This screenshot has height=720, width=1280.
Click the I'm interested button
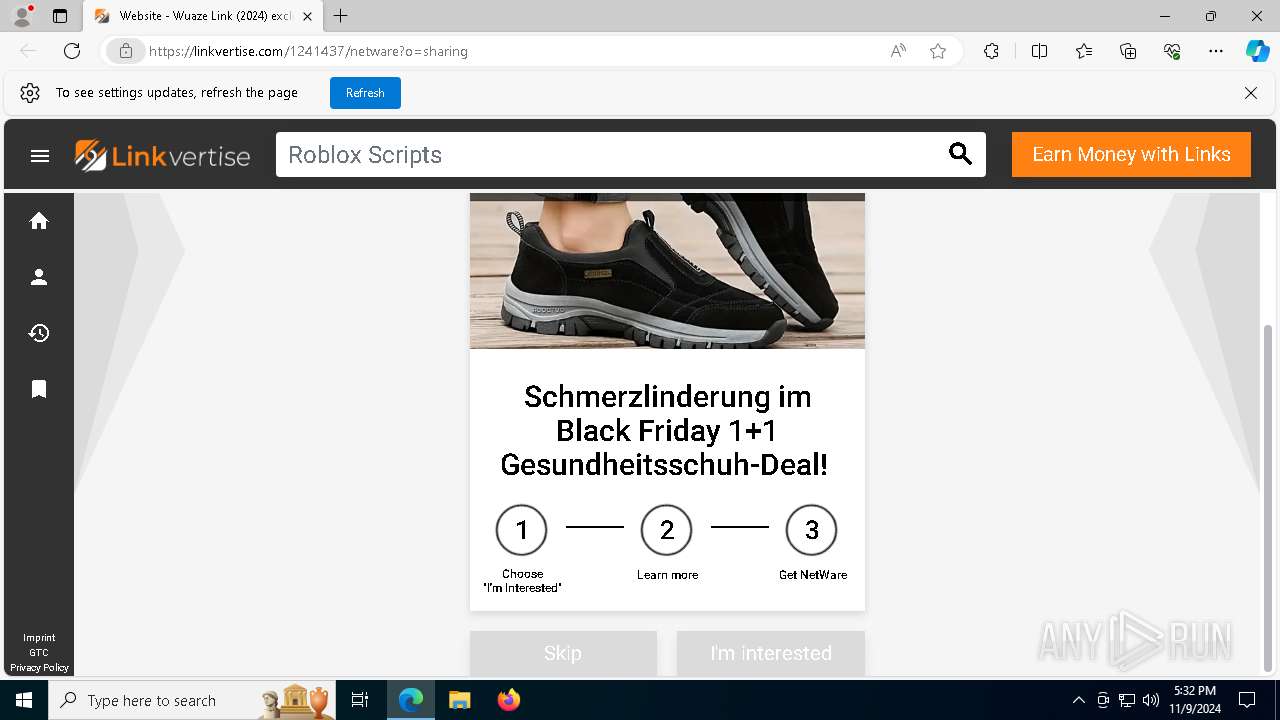[x=771, y=653]
